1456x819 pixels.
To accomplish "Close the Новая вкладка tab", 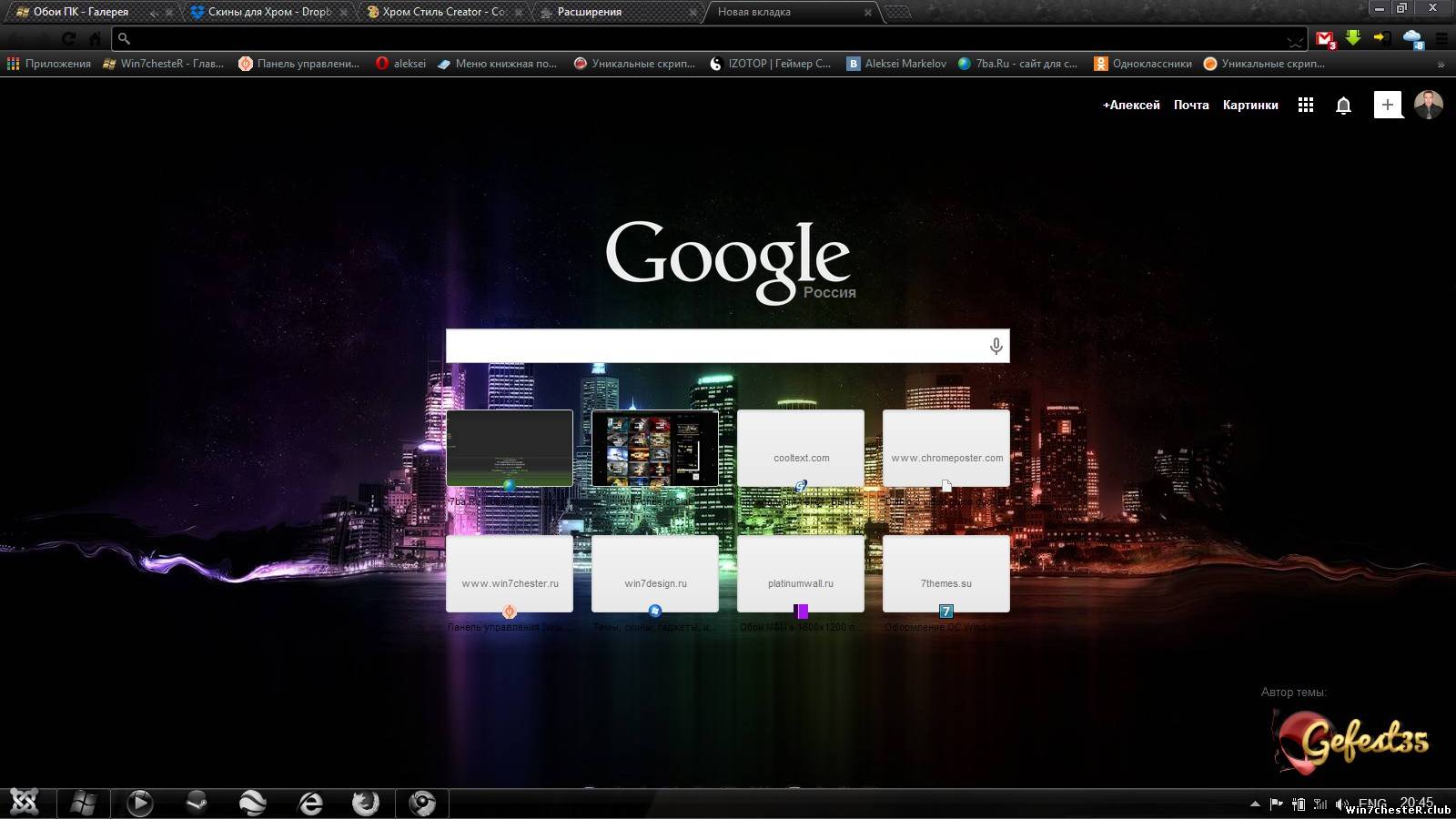I will [867, 13].
